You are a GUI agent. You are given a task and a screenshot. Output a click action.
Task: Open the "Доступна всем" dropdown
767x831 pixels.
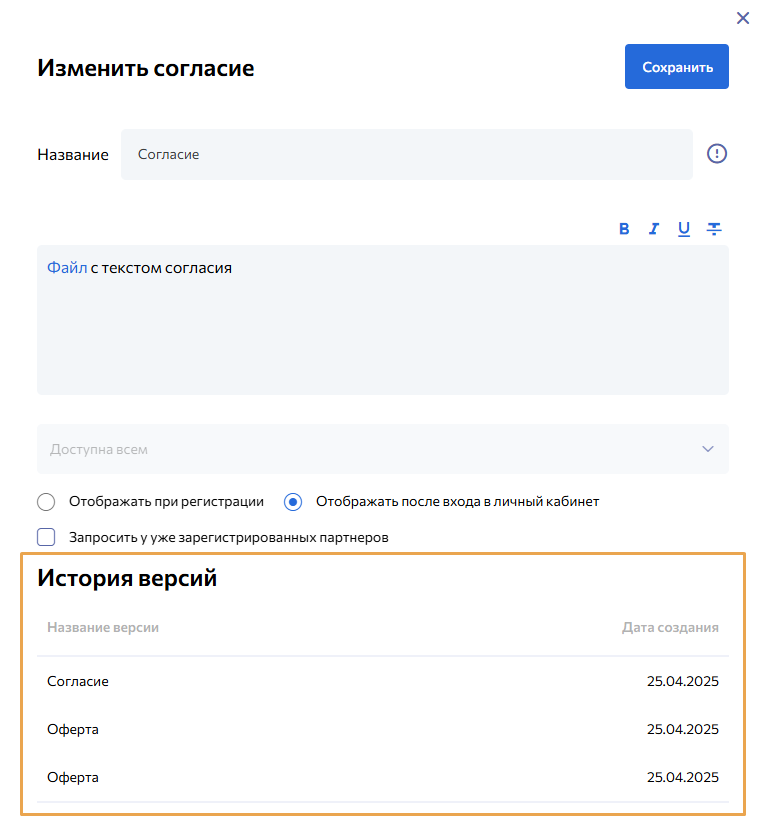coord(382,449)
